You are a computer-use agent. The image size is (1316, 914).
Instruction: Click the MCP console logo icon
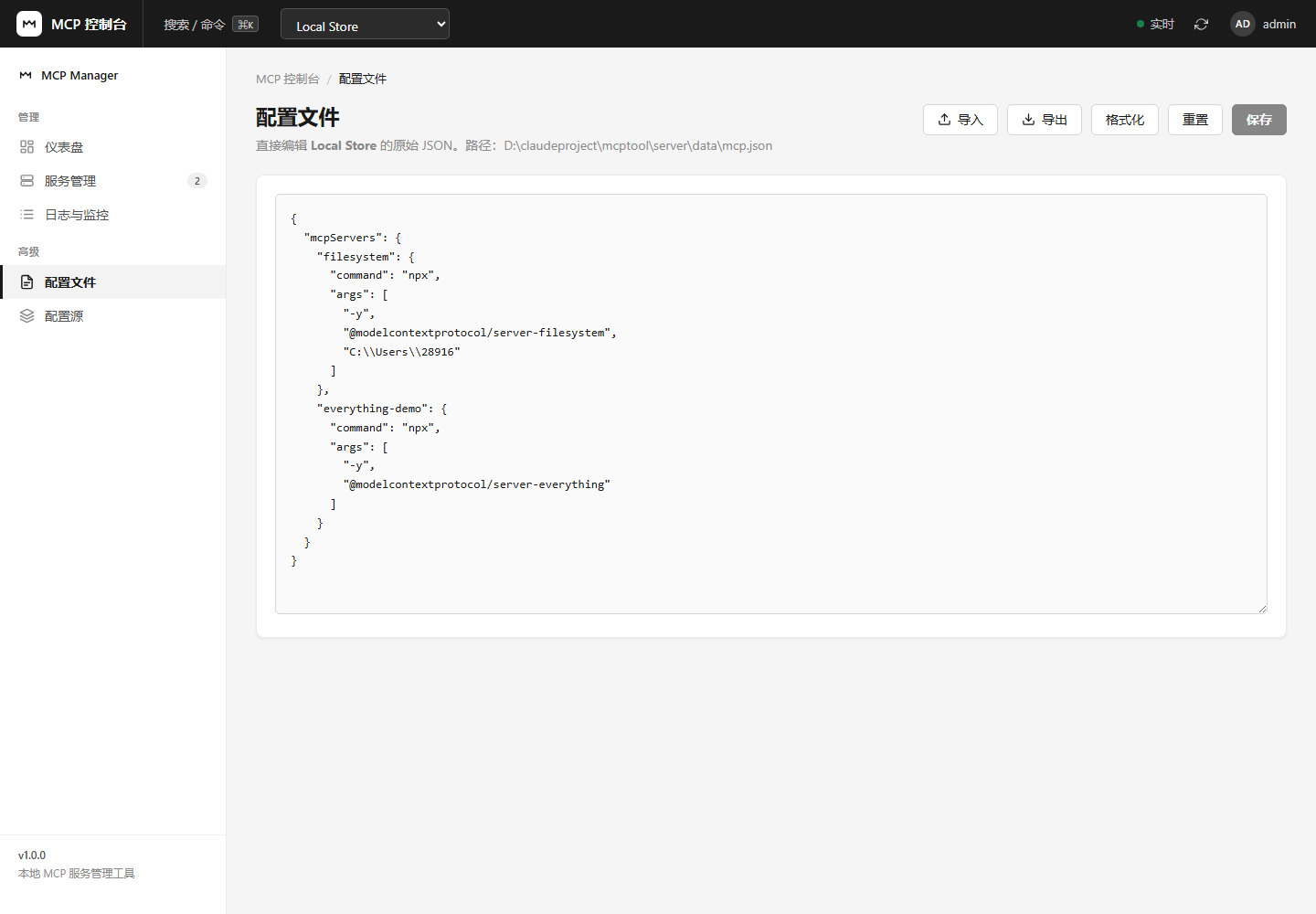pyautogui.click(x=29, y=24)
